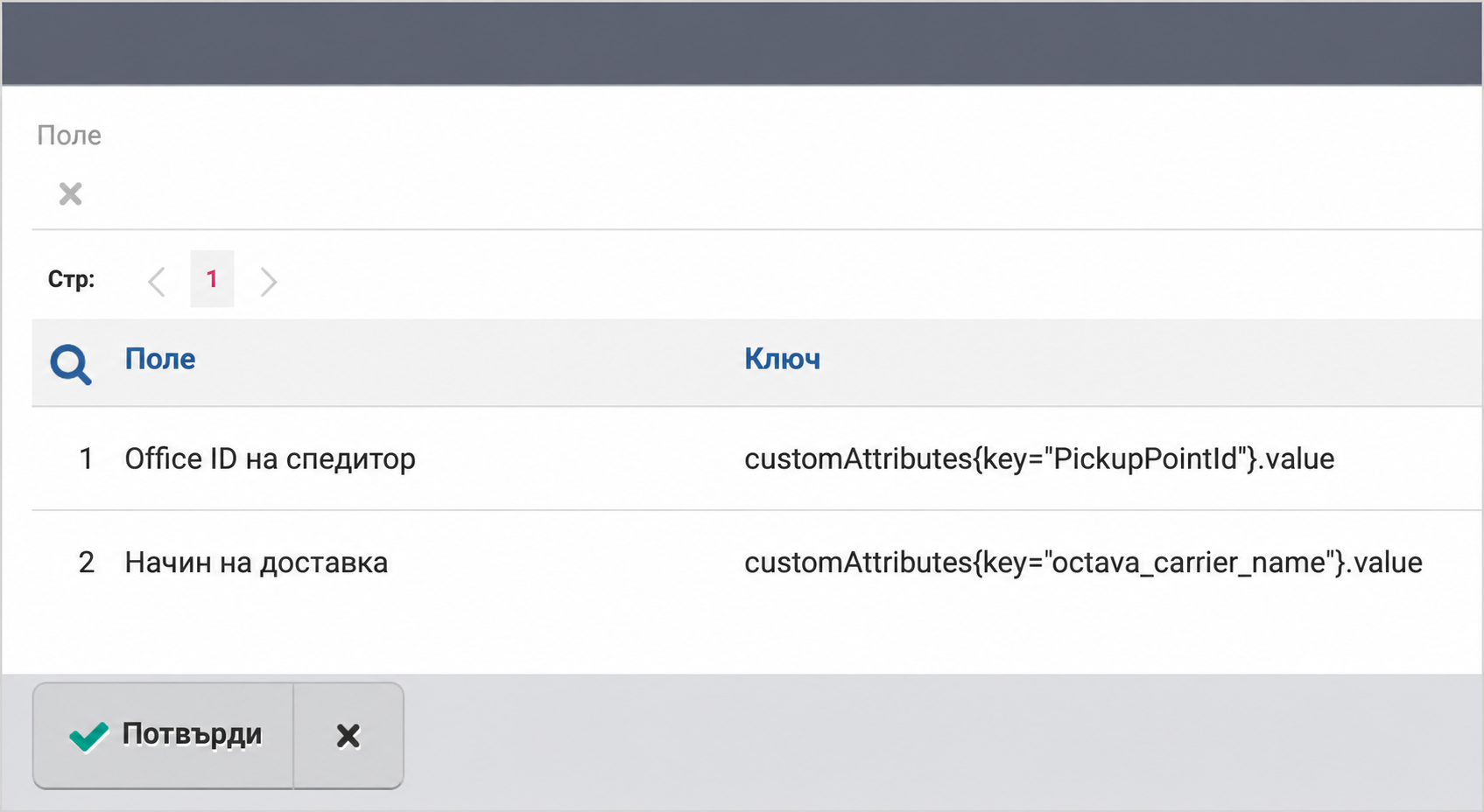The image size is (1484, 812).
Task: Go to next page arrow
Action: click(x=268, y=281)
